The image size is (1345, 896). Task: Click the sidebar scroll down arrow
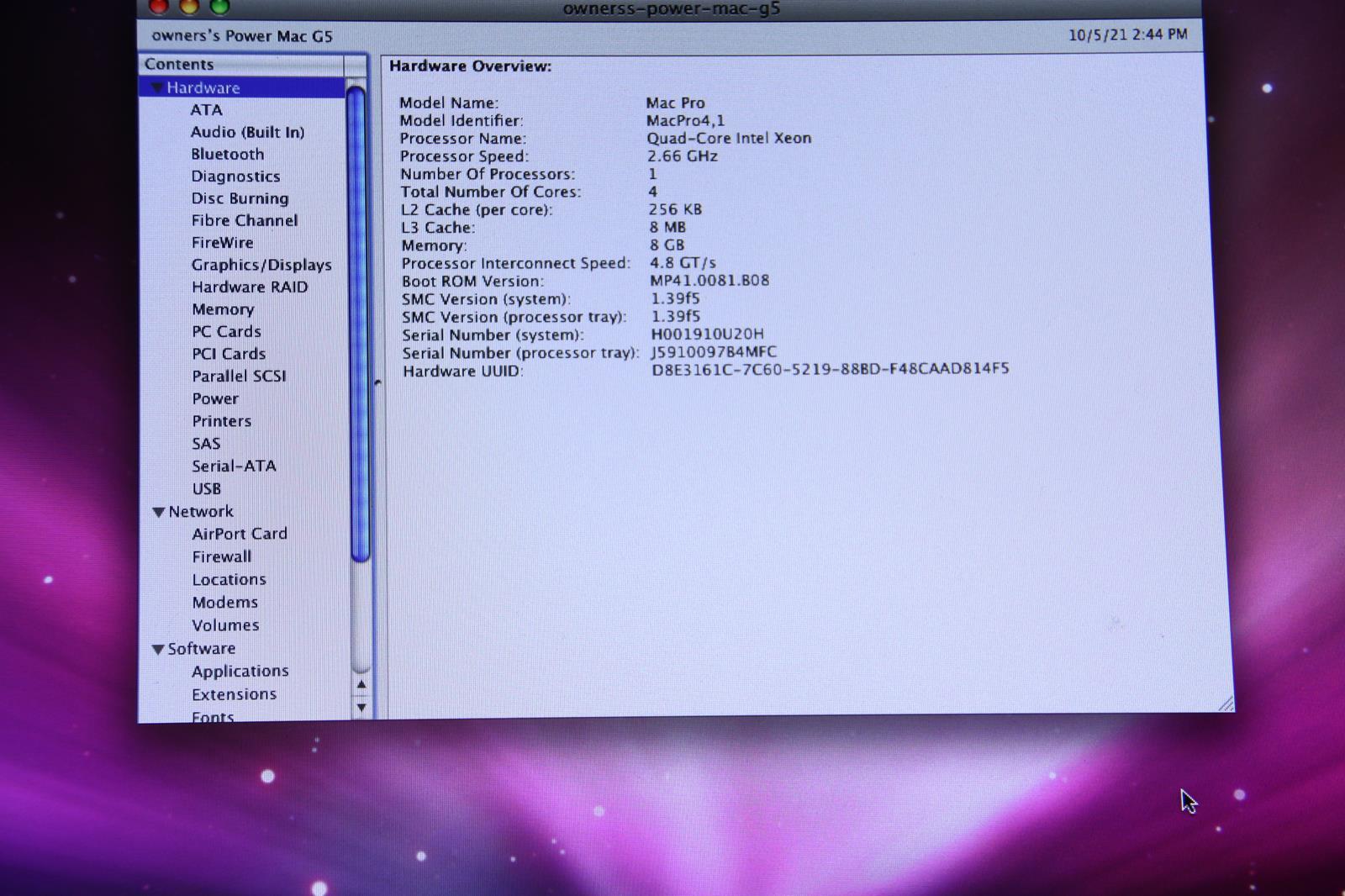[361, 707]
